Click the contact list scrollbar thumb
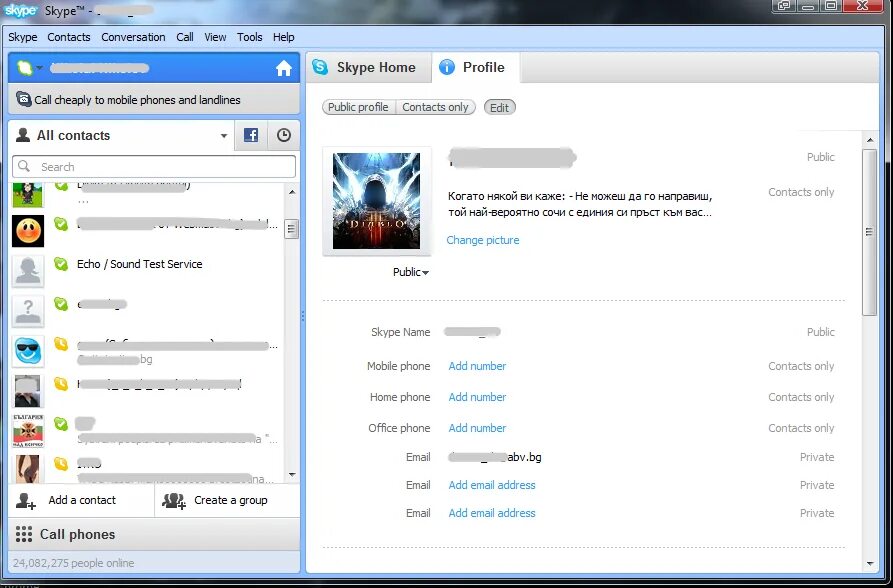The width and height of the screenshot is (893, 588). click(x=292, y=229)
